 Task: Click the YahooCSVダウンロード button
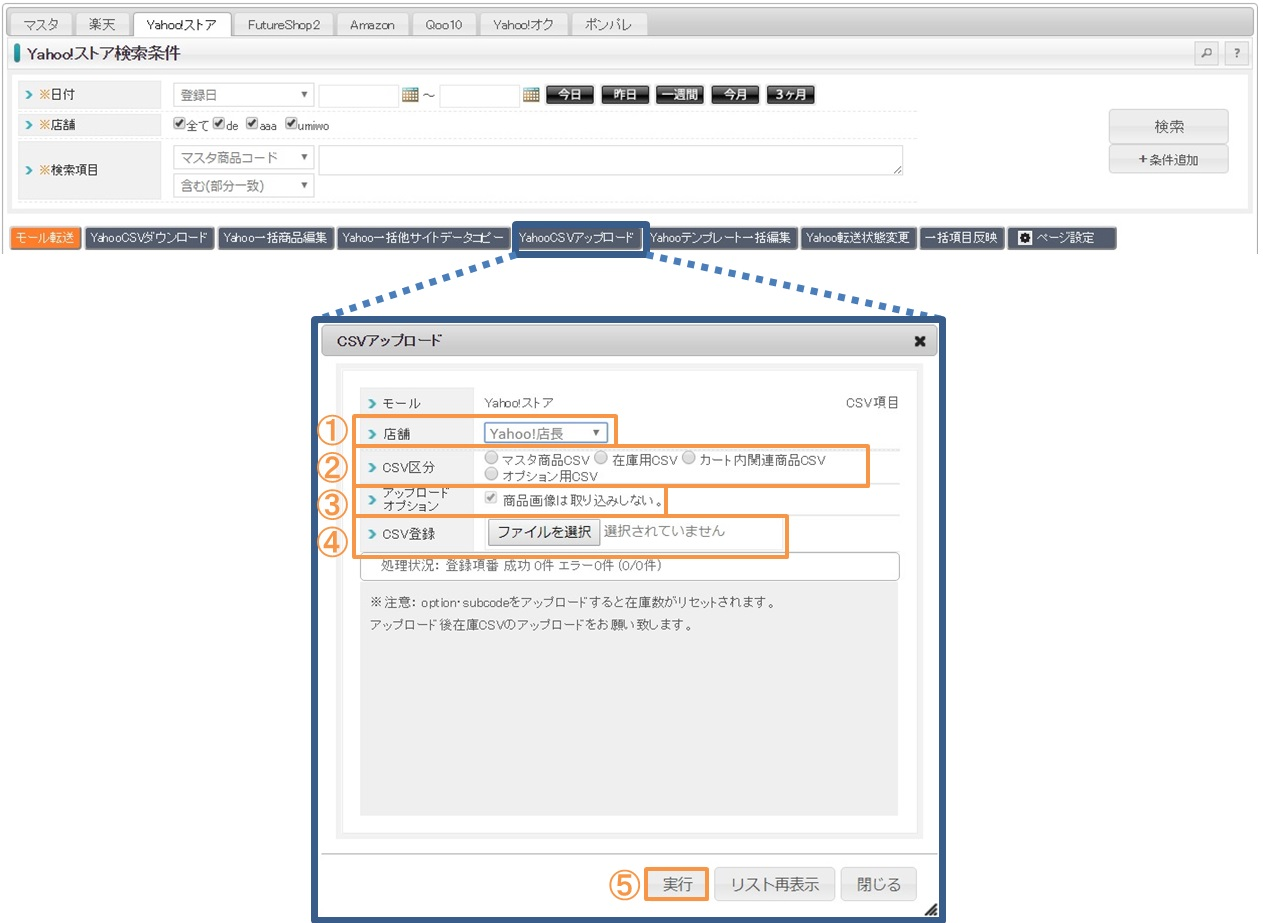point(149,238)
